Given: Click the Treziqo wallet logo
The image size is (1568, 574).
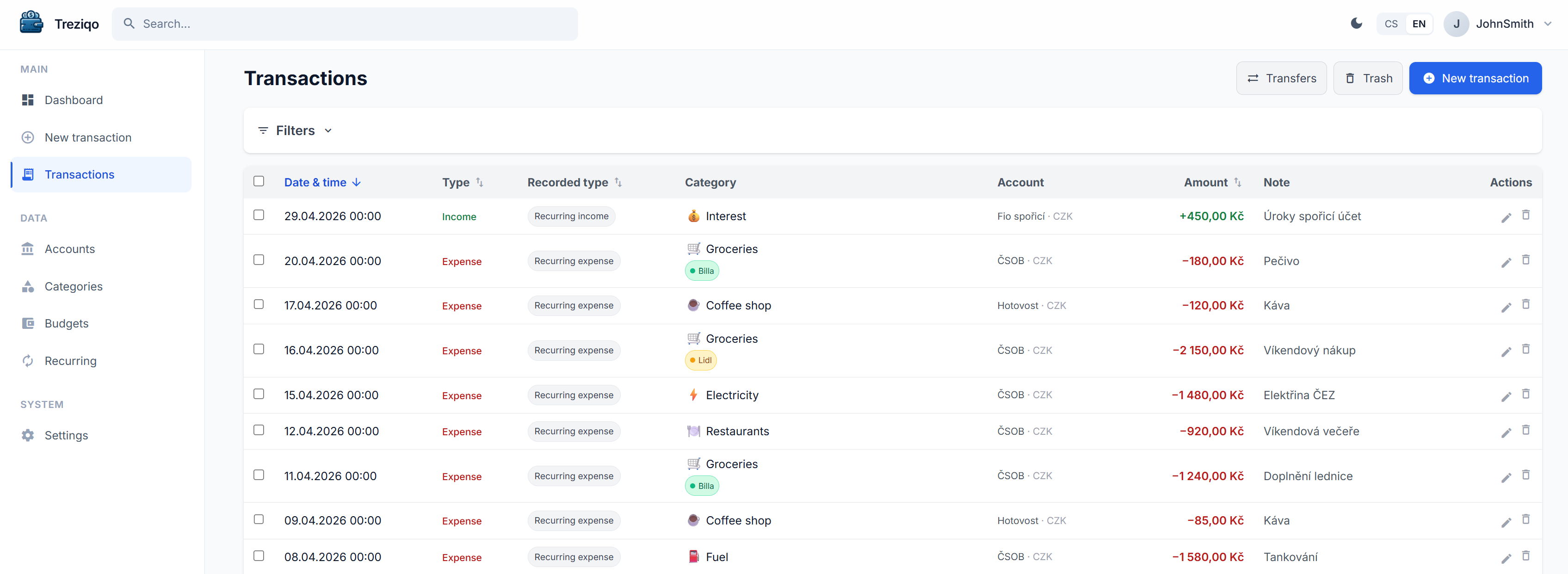Looking at the screenshot, I should click(31, 23).
